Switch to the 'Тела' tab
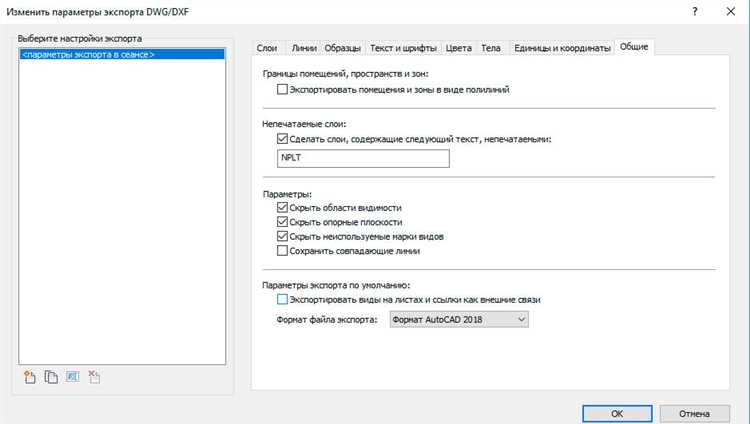 pos(491,48)
